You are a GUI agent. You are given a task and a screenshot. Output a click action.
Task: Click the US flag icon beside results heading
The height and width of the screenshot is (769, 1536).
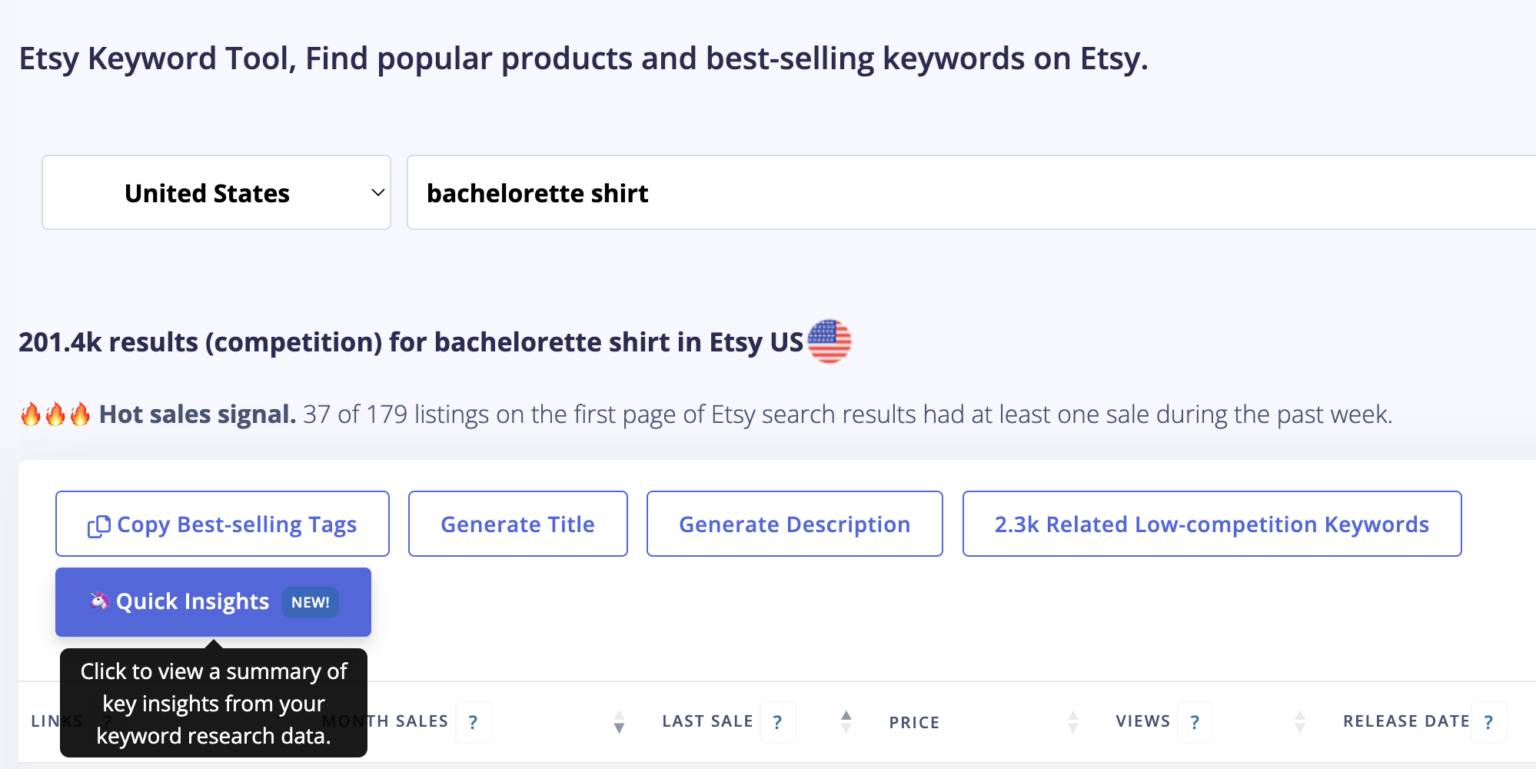click(x=829, y=342)
